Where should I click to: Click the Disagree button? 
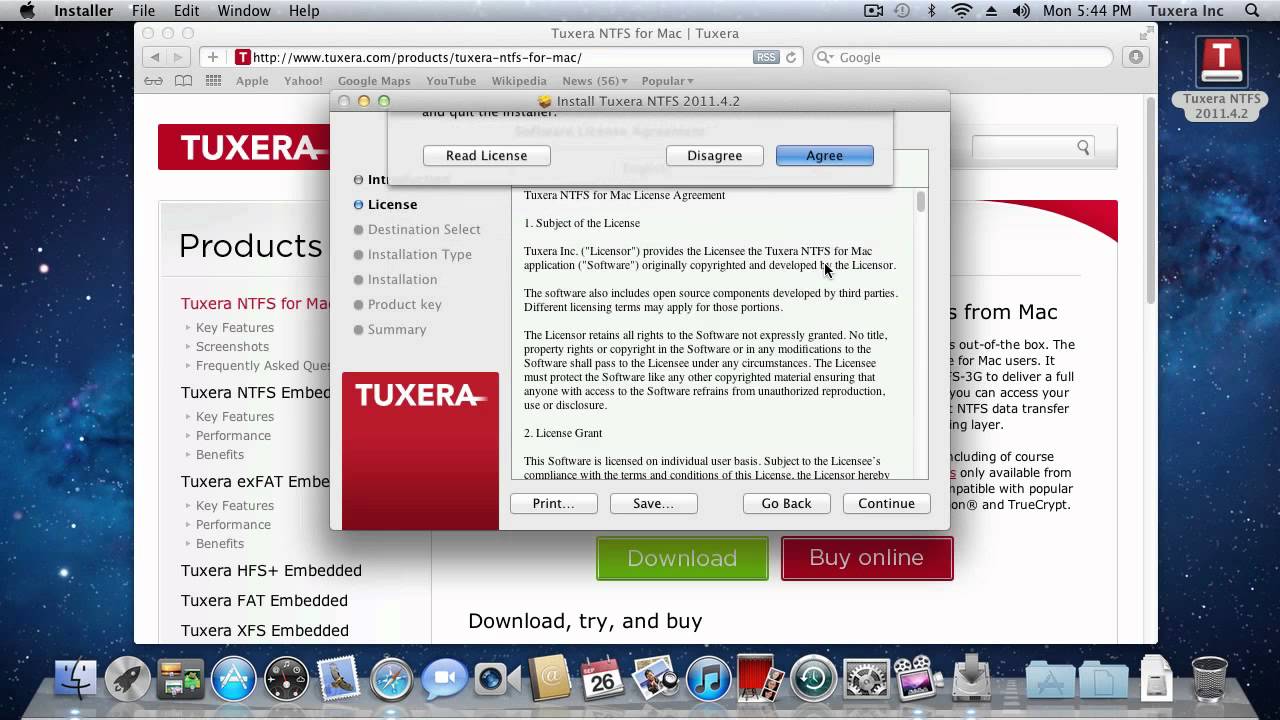click(715, 155)
